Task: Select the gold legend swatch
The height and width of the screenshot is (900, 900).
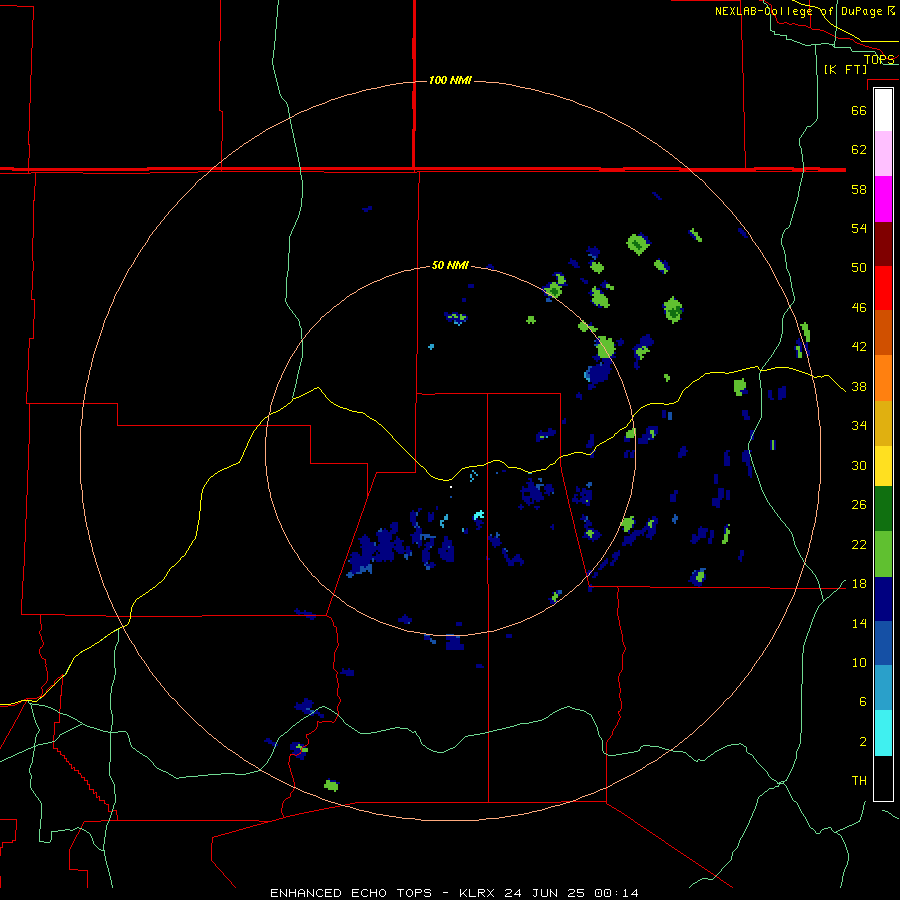Action: (883, 423)
